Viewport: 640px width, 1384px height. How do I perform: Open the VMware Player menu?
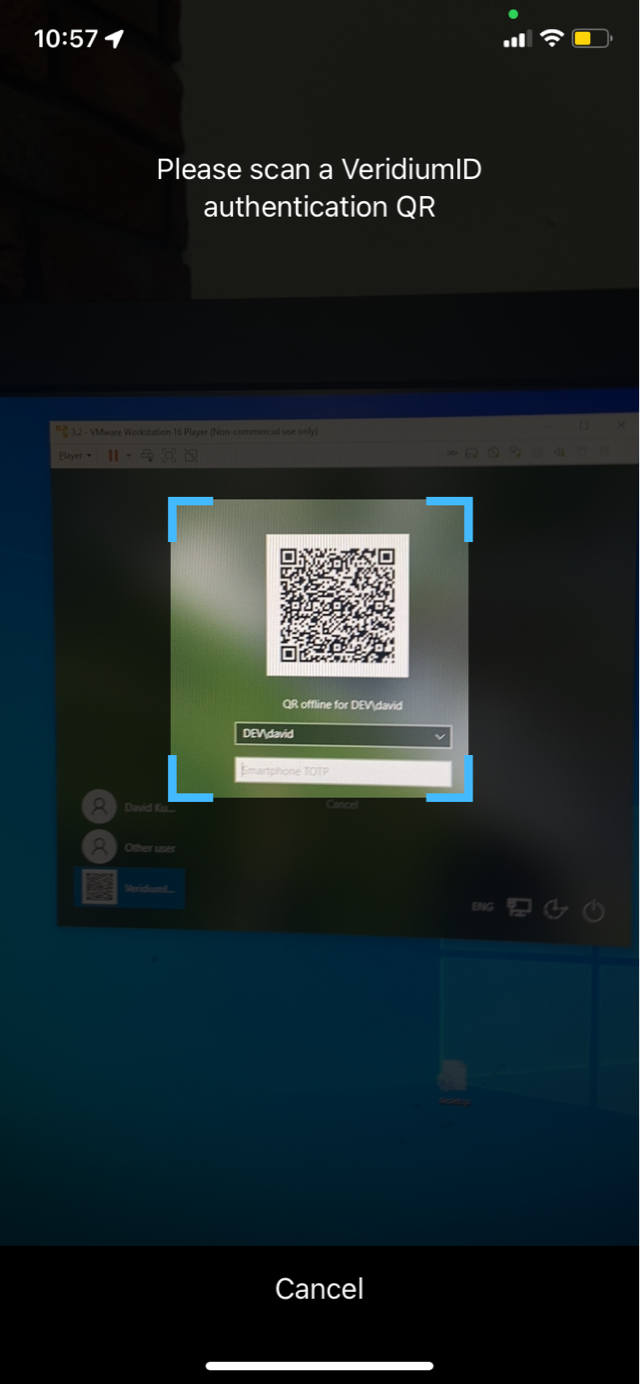click(75, 455)
